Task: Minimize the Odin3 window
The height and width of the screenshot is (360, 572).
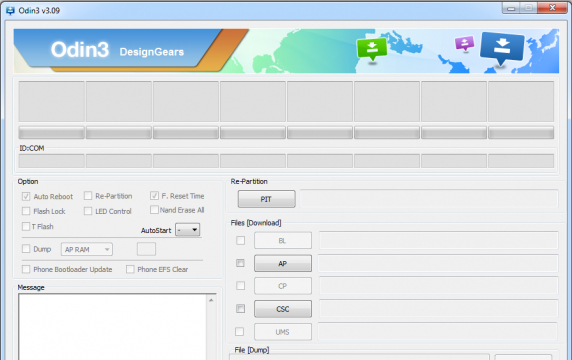Action: [511, 8]
